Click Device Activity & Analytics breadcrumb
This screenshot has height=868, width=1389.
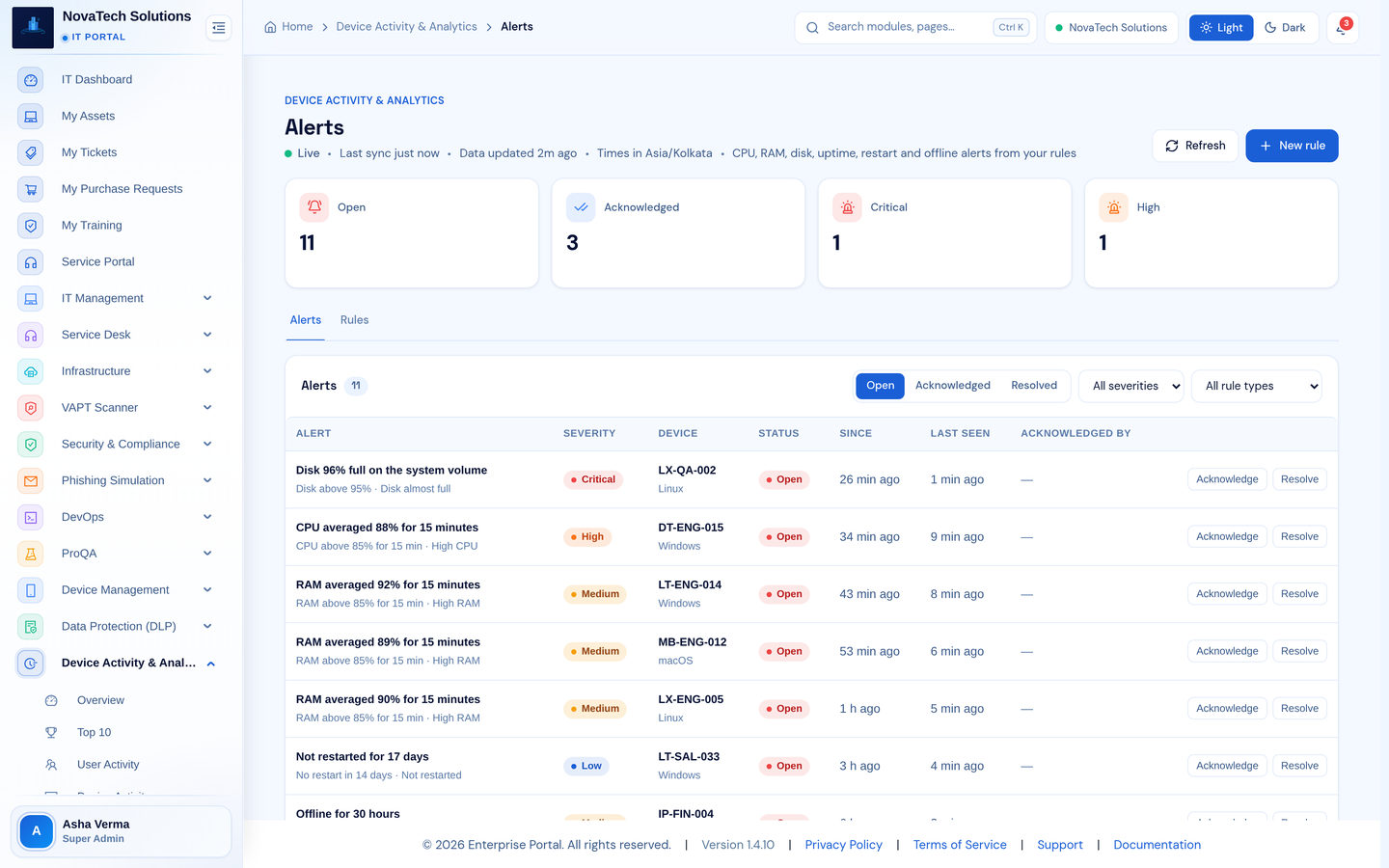click(406, 27)
